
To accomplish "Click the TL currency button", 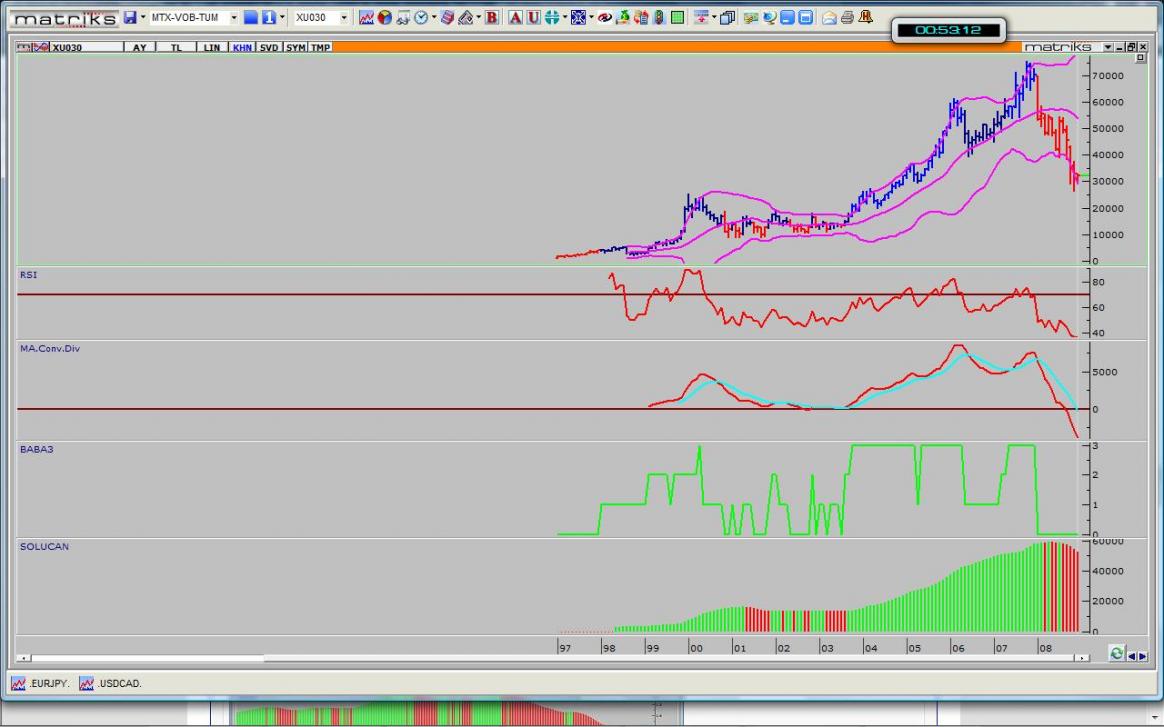I will pyautogui.click(x=176, y=47).
